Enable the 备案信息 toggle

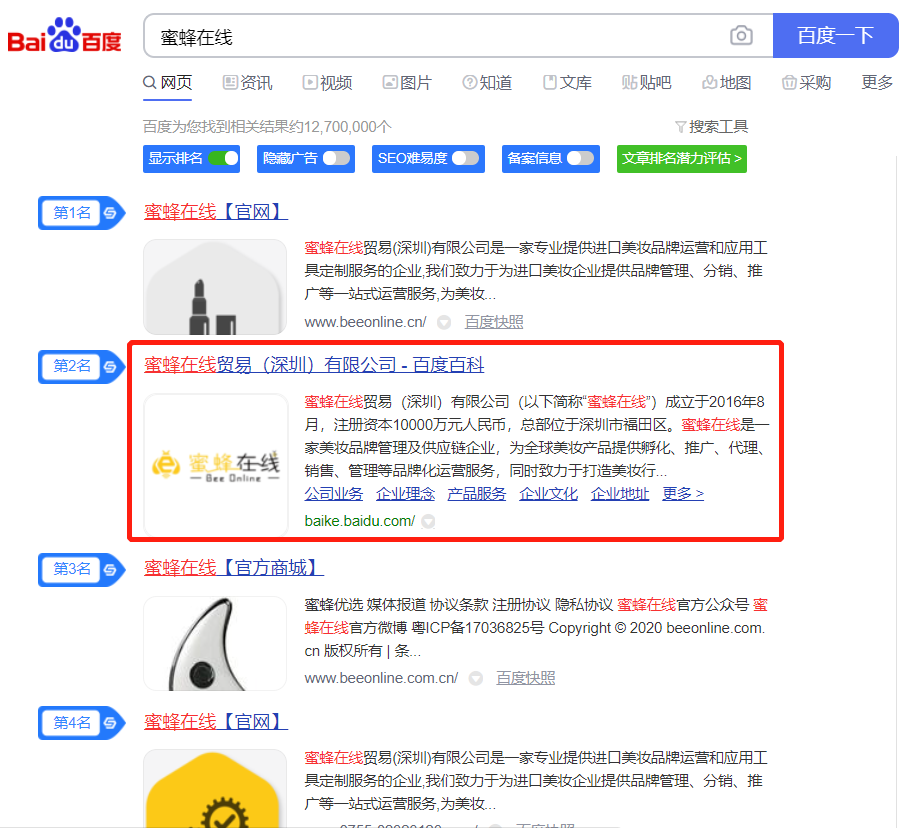coord(580,158)
